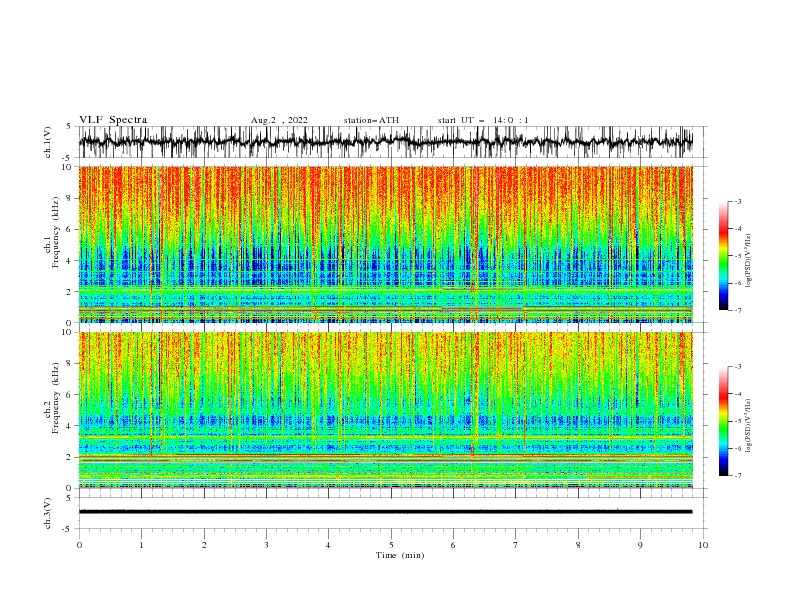This screenshot has width=792, height=612.
Task: Click the "VLF Spectra" title text
Action: (113, 120)
